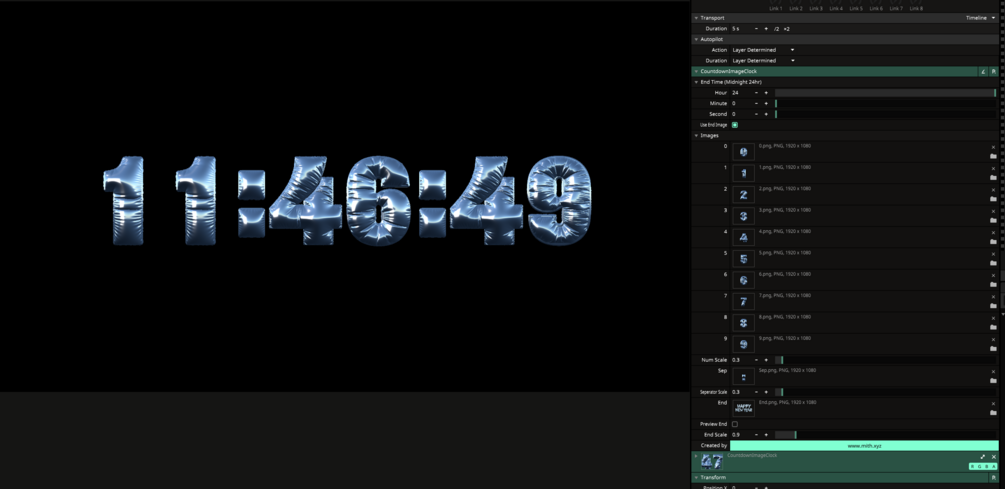Clear the 9.png image slot

click(x=993, y=340)
